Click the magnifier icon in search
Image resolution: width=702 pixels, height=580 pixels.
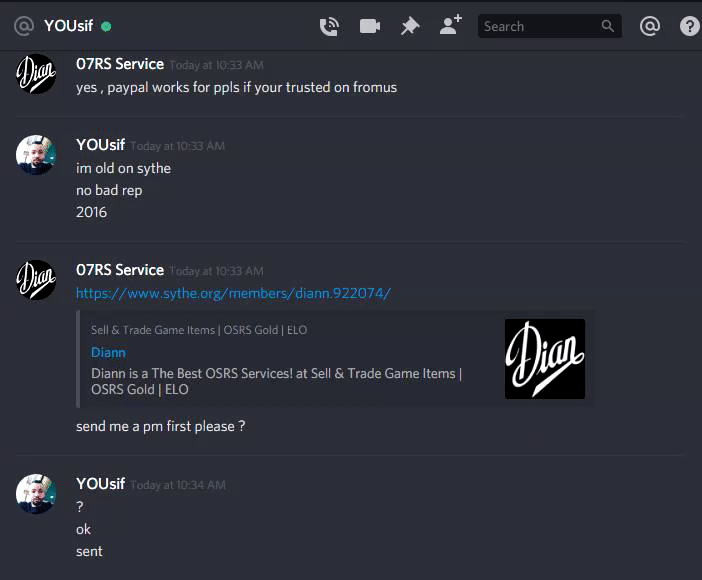[x=608, y=26]
